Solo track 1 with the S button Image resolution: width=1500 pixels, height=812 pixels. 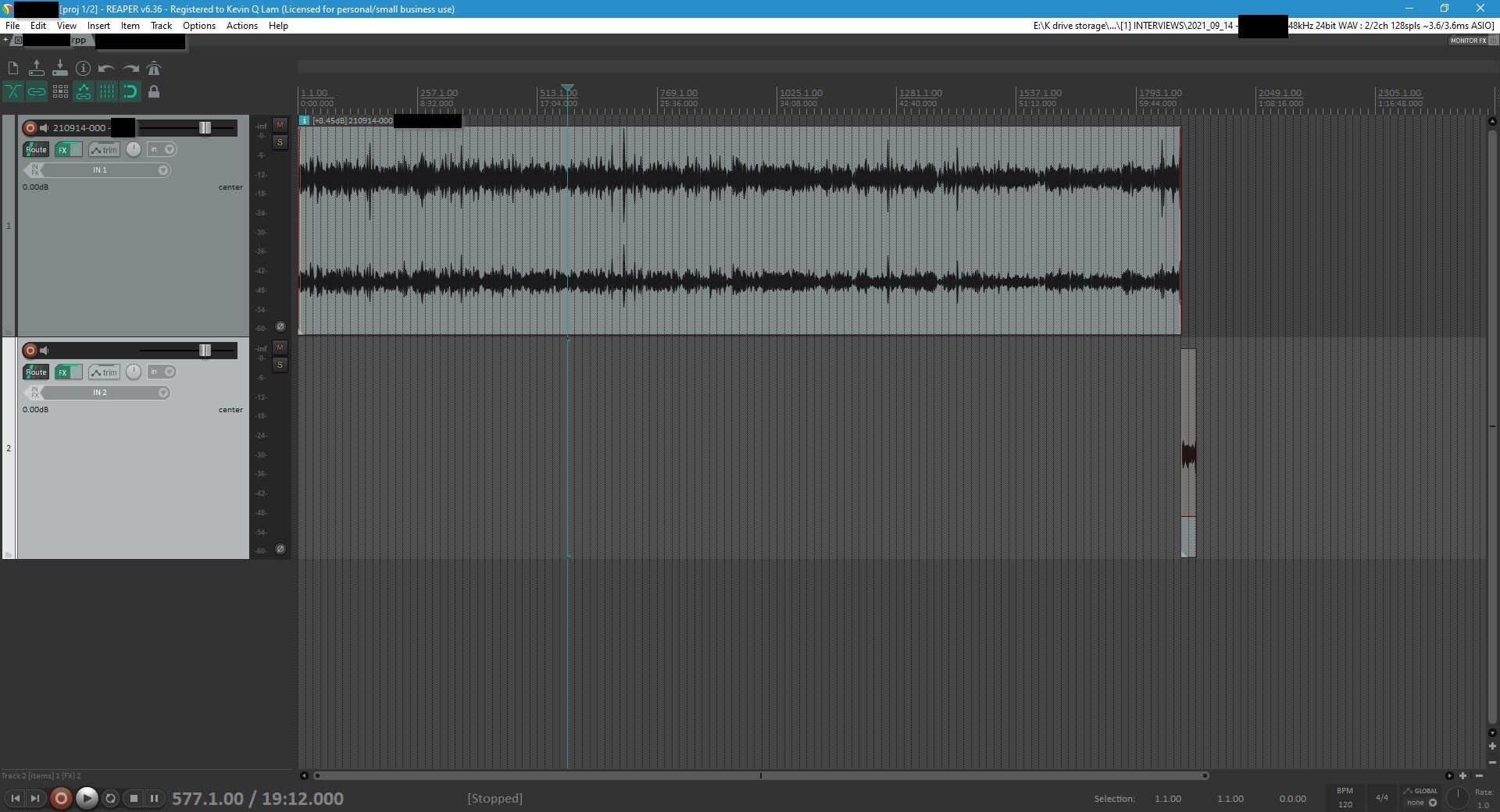click(280, 142)
